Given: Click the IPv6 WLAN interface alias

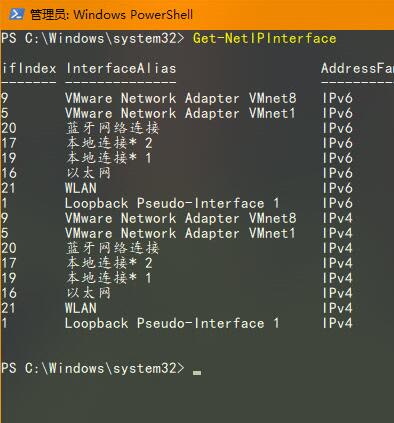Looking at the screenshot, I should point(81,188).
